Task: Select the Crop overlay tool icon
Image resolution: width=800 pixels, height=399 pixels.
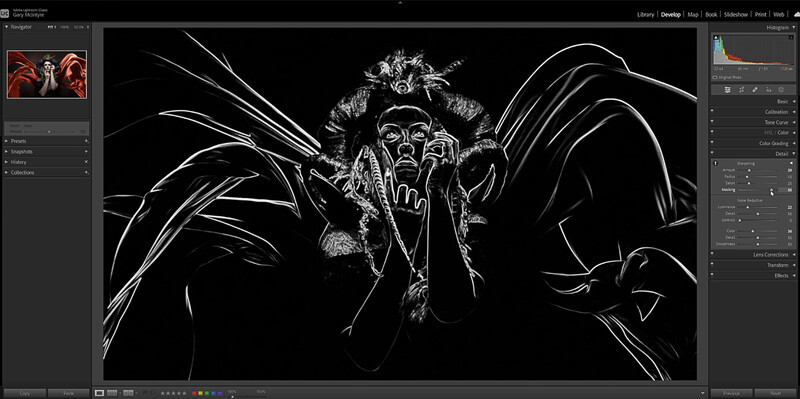Action: [741, 90]
